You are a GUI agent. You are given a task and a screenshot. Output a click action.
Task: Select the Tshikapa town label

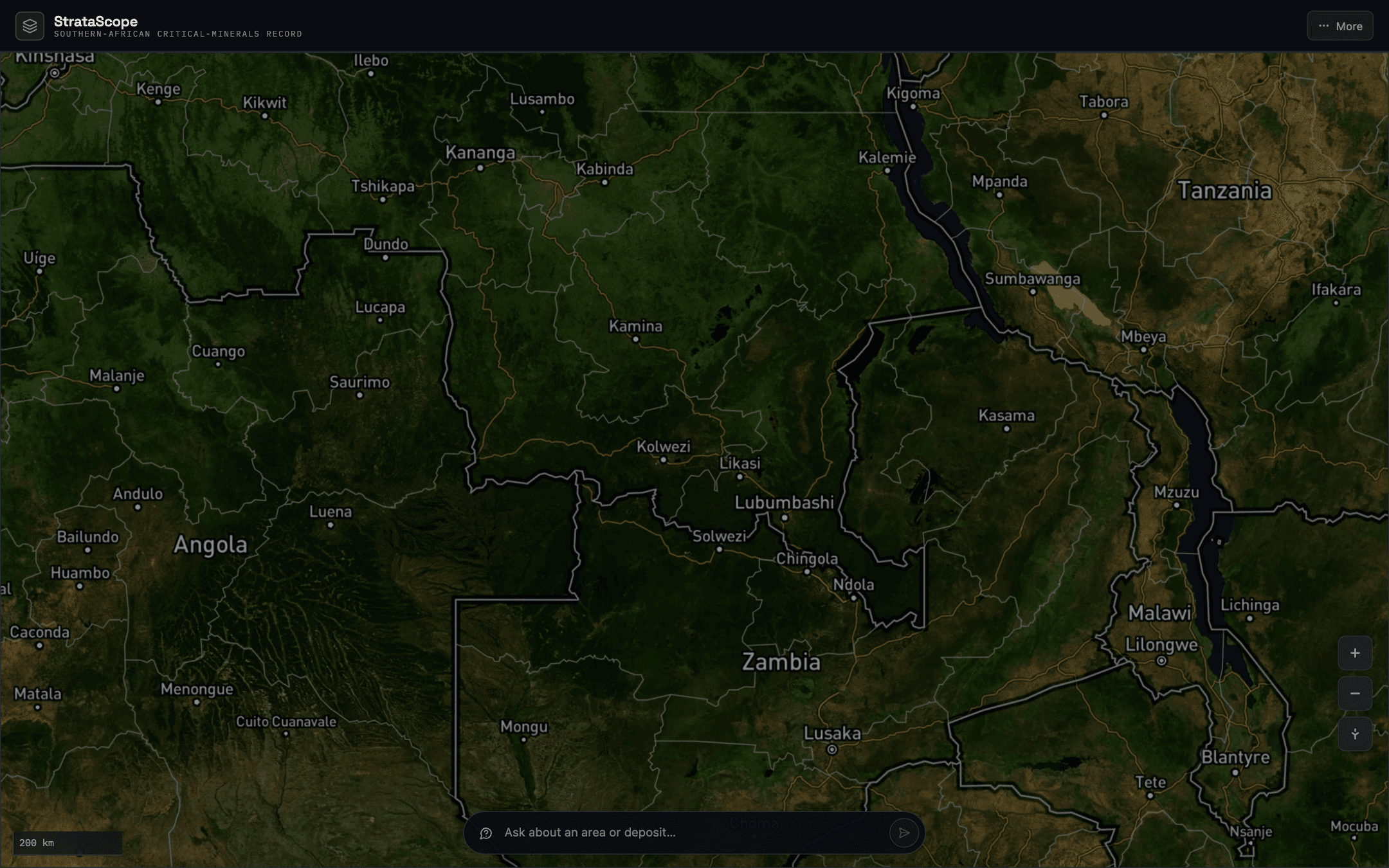click(383, 186)
